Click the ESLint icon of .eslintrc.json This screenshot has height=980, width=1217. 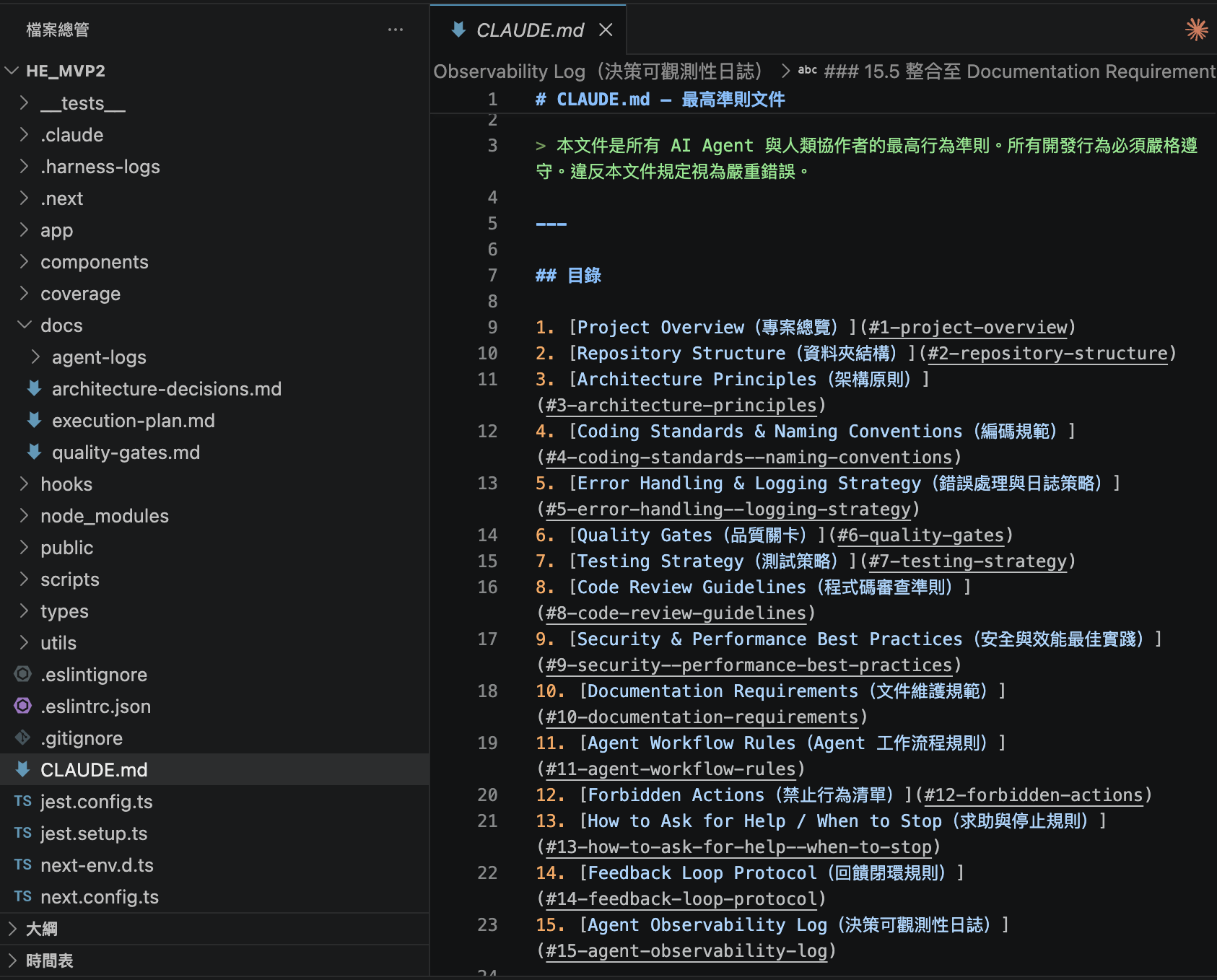coord(23,706)
